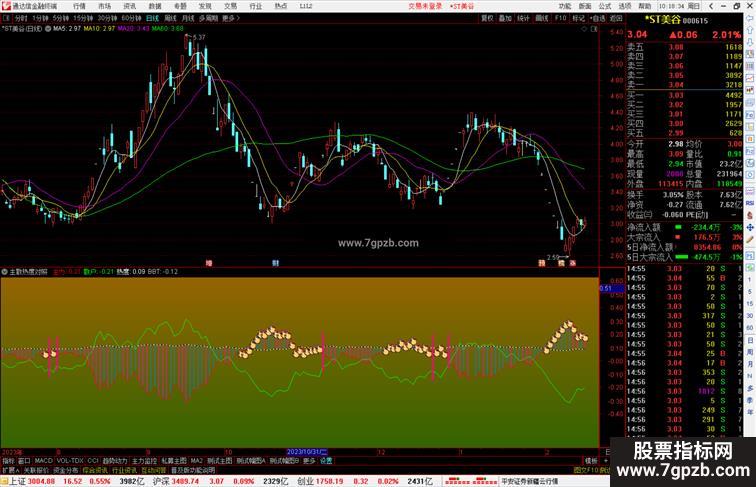Switch to 15分钟 period
Image resolution: width=756 pixels, height=487 pixels.
(x=83, y=18)
